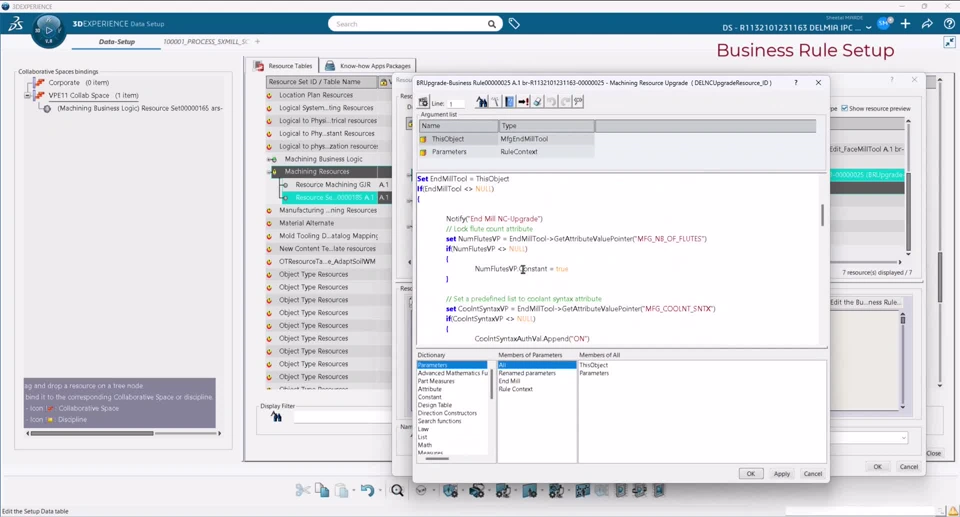Open the dropdown next to bottom toolbar Undo
Screen dimensions: 960x517
coord(380,491)
